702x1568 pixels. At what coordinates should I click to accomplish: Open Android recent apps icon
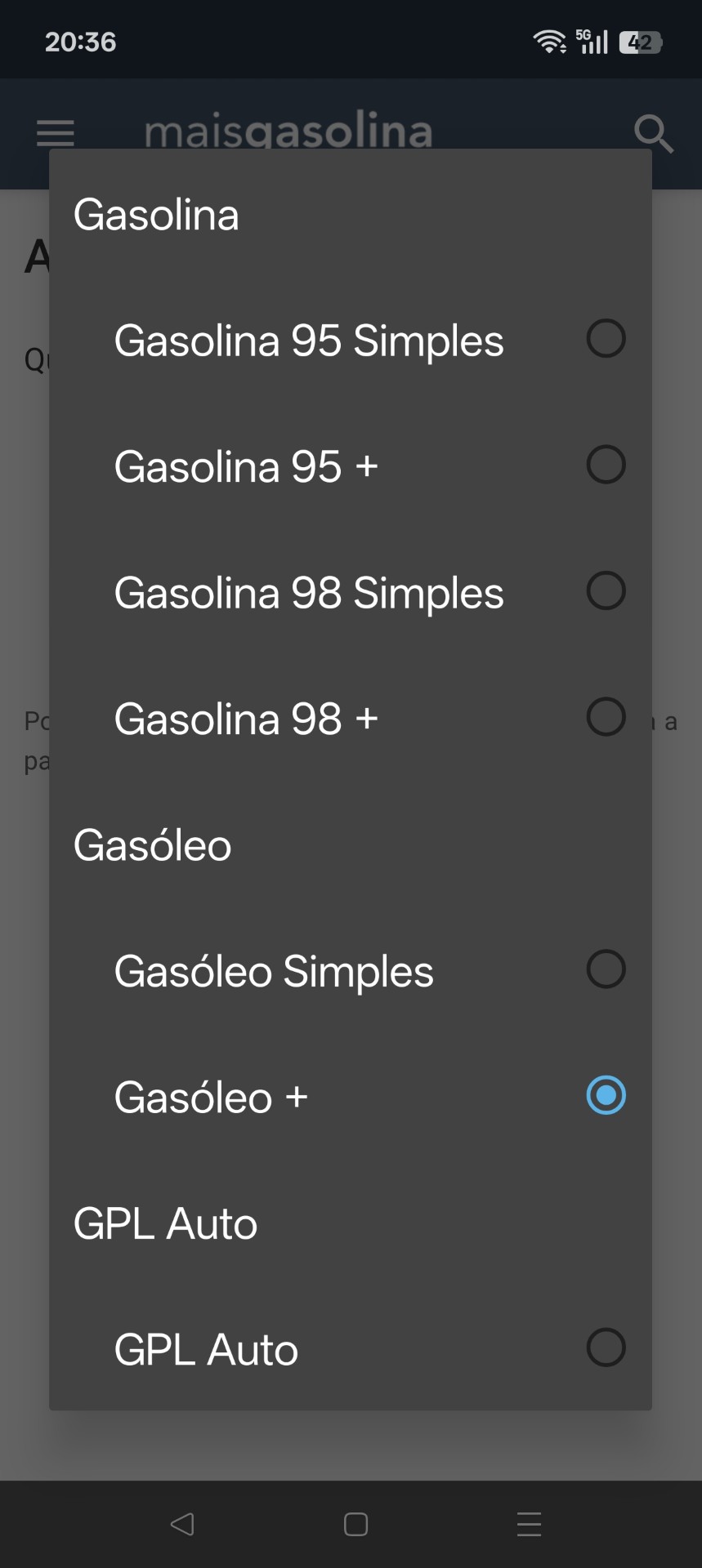[529, 1524]
